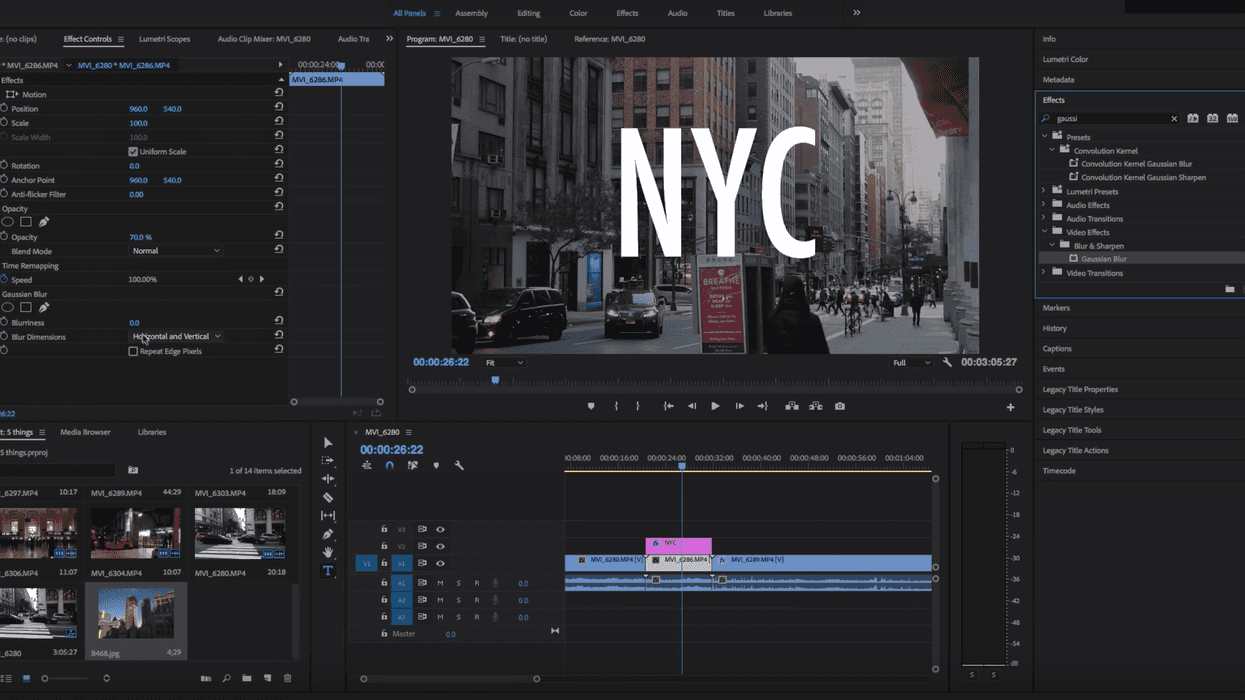Viewport: 1245px width, 700px height.
Task: Create rectangle mask under Gaussian Blur
Action: 26,308
